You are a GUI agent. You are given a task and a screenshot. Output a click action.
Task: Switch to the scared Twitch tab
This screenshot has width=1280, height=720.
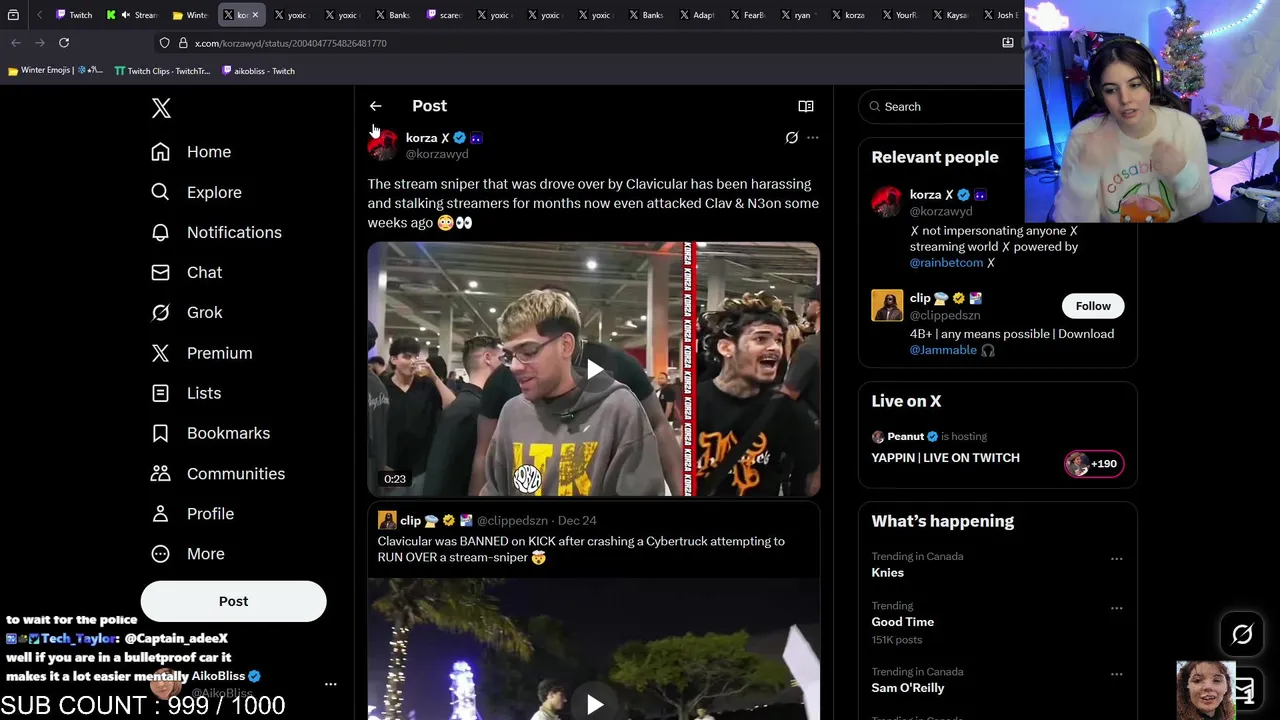[444, 15]
